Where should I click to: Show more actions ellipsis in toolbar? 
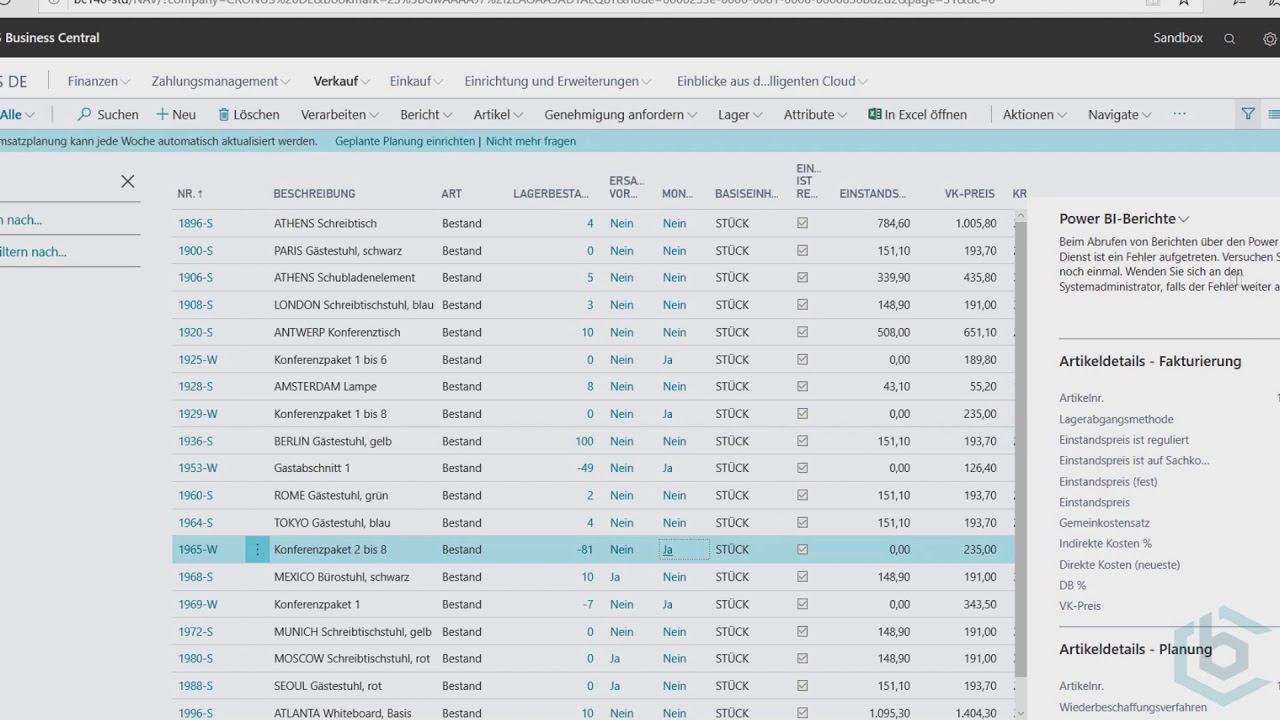[1179, 114]
